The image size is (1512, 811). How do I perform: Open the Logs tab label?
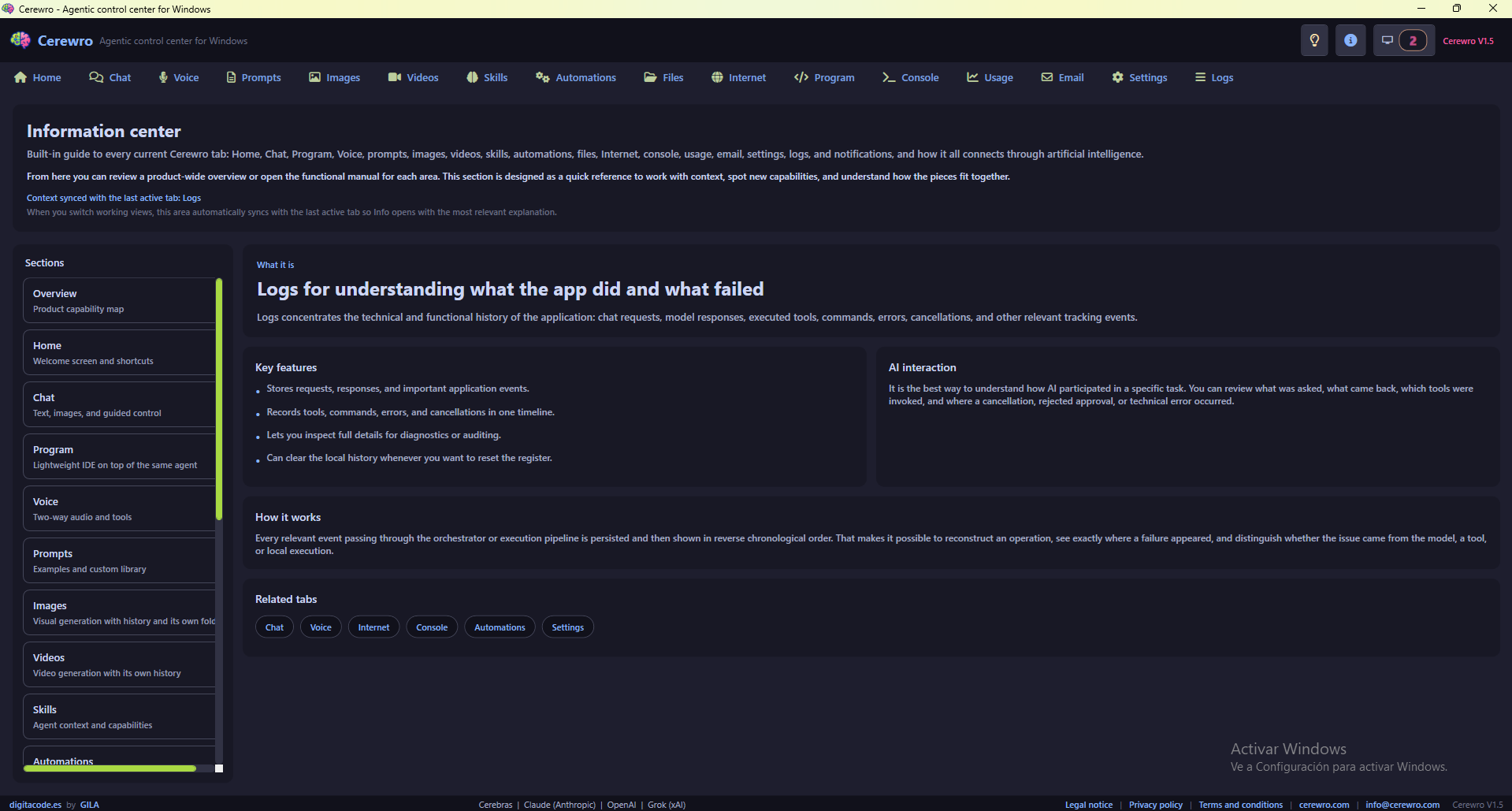[x=1222, y=77]
